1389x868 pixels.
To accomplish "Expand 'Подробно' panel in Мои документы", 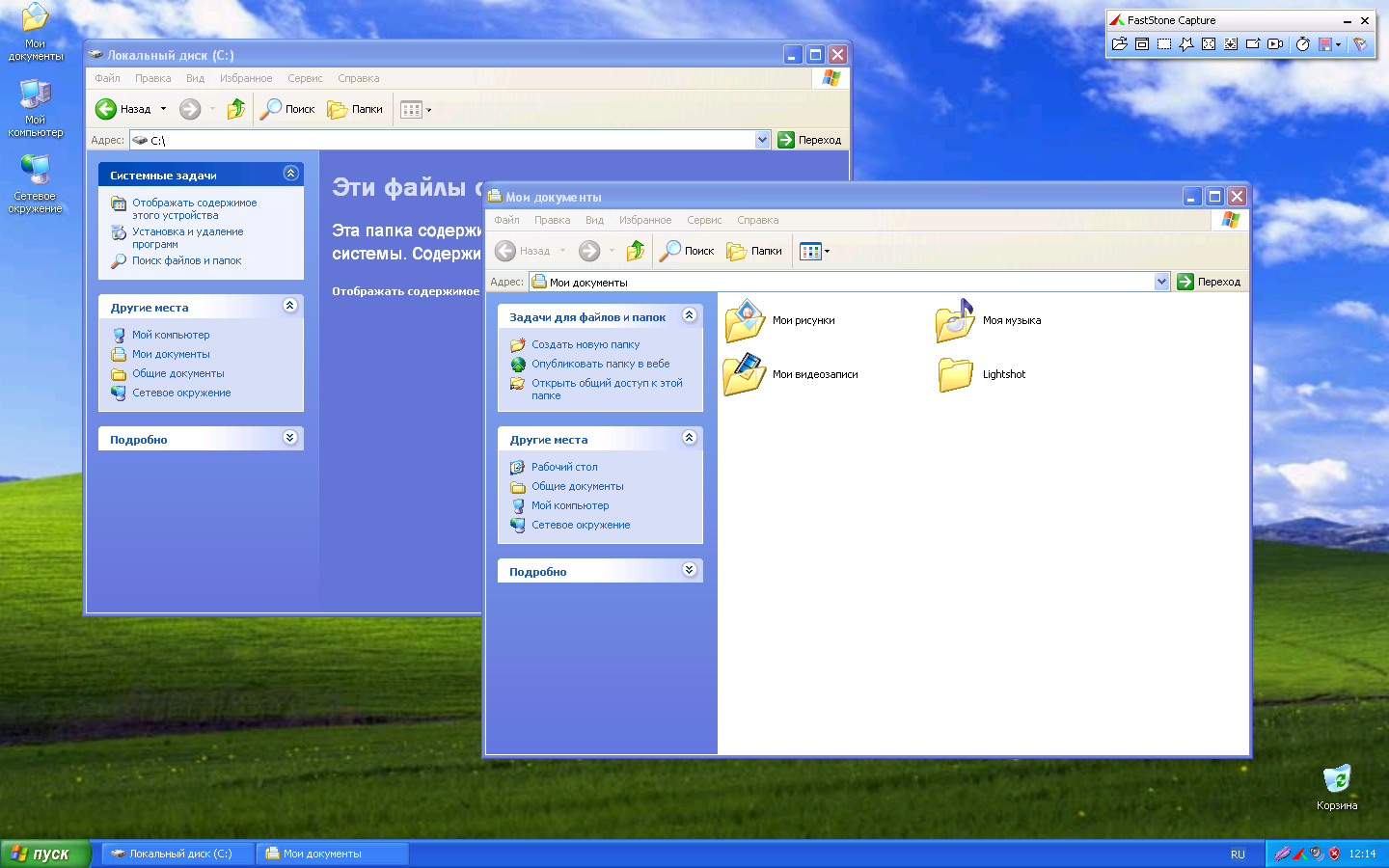I will point(689,570).
